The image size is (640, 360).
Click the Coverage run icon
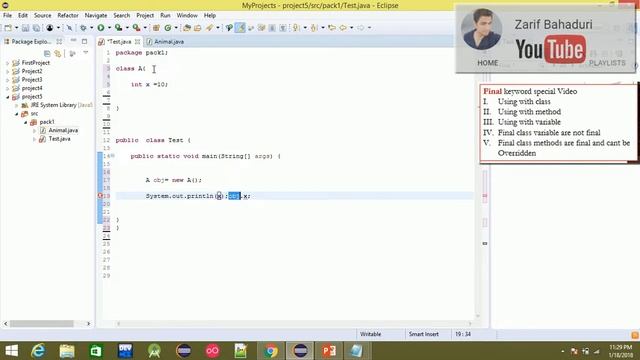click(x=118, y=28)
